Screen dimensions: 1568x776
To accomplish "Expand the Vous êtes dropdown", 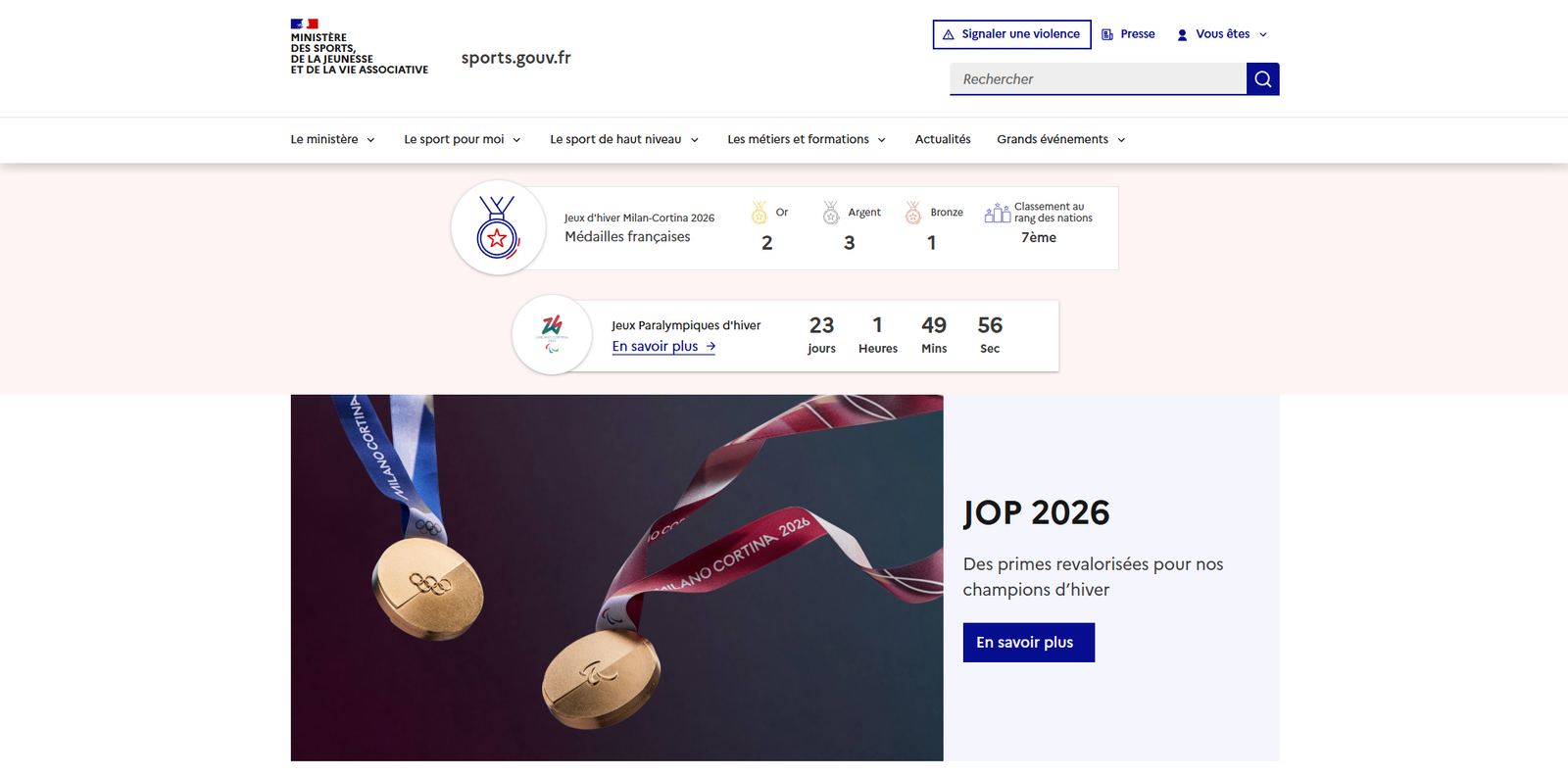I will point(1222,34).
